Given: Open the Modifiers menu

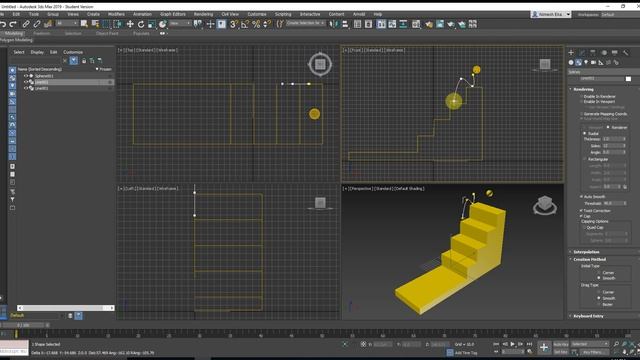Looking at the screenshot, I should coord(116,14).
